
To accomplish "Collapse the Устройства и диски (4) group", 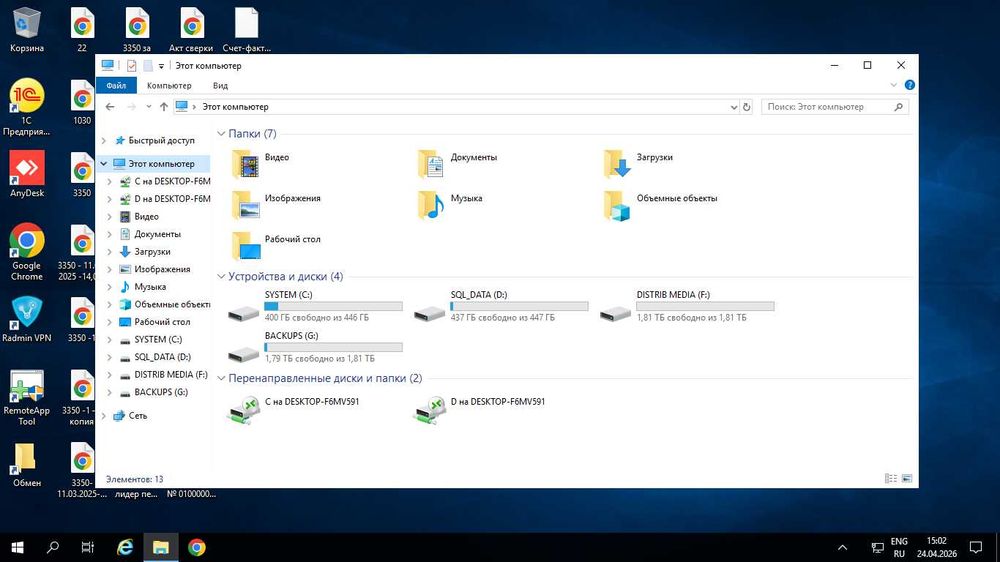I will 221,276.
